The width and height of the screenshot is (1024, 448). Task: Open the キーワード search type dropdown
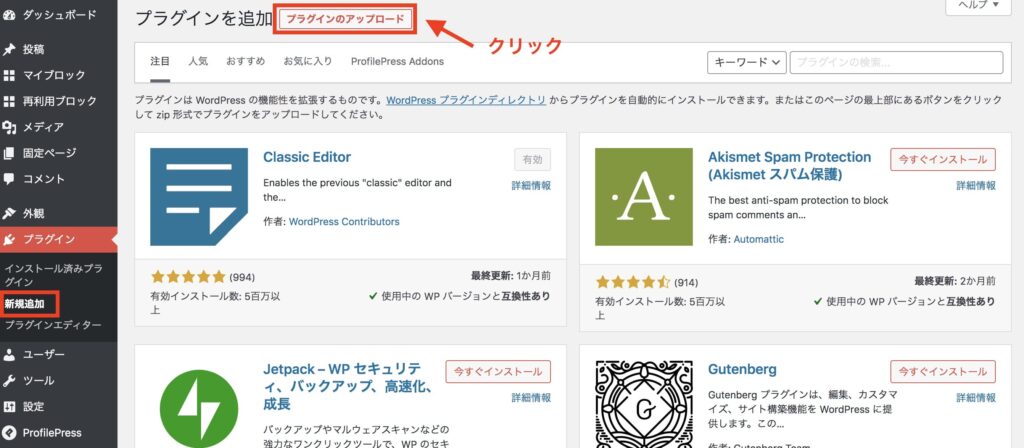pos(746,62)
